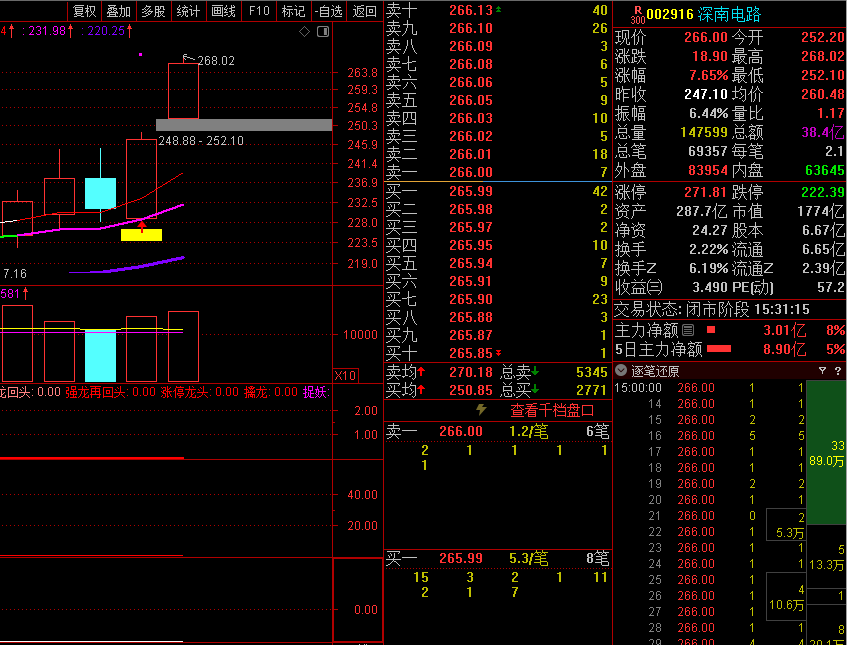
Task: Open the 统计 statistics menu
Action: [187, 11]
